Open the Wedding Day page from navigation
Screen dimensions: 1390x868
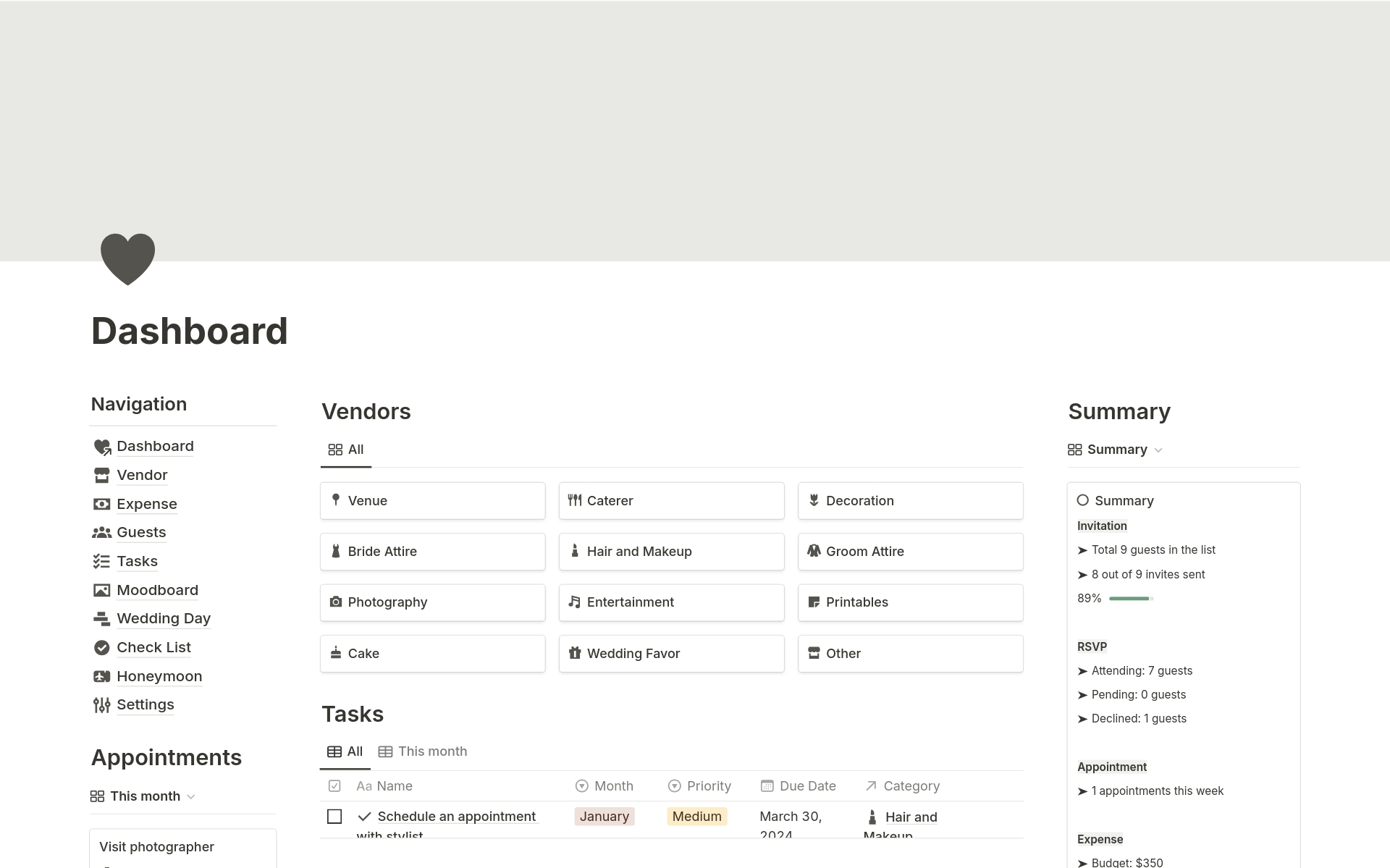point(164,618)
